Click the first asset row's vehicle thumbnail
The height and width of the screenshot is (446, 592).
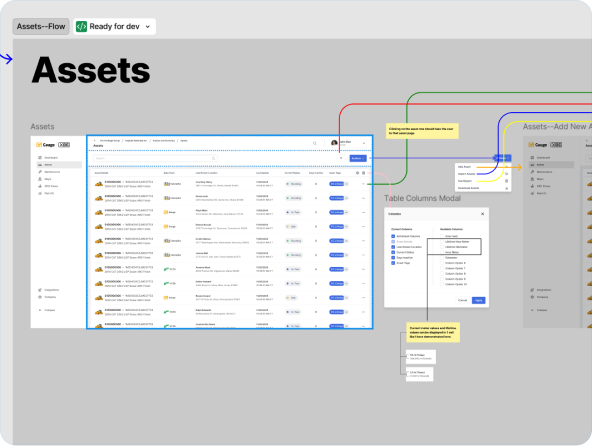click(99, 184)
